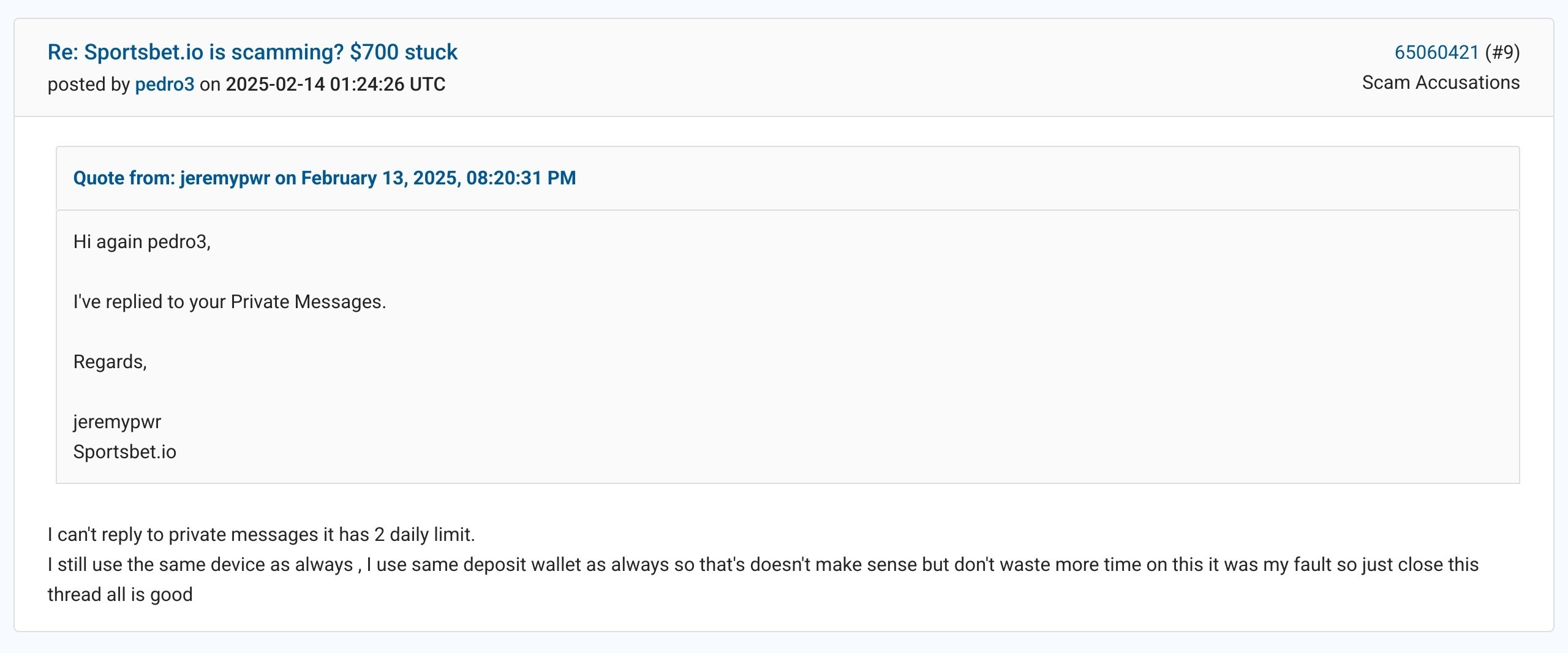1568x653 pixels.
Task: Click the 'Regards,' line in the quote
Action: tap(110, 362)
